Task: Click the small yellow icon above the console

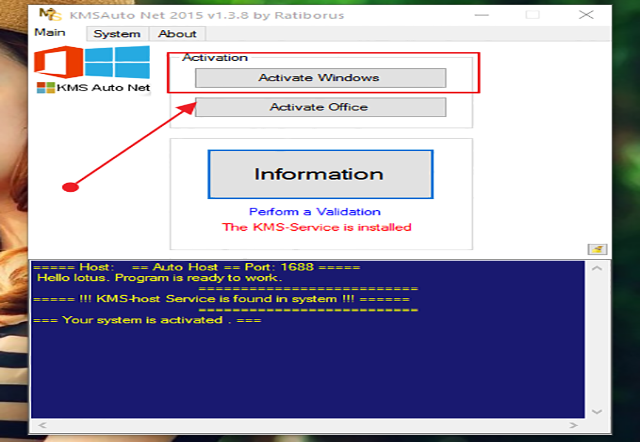Action: (x=597, y=249)
